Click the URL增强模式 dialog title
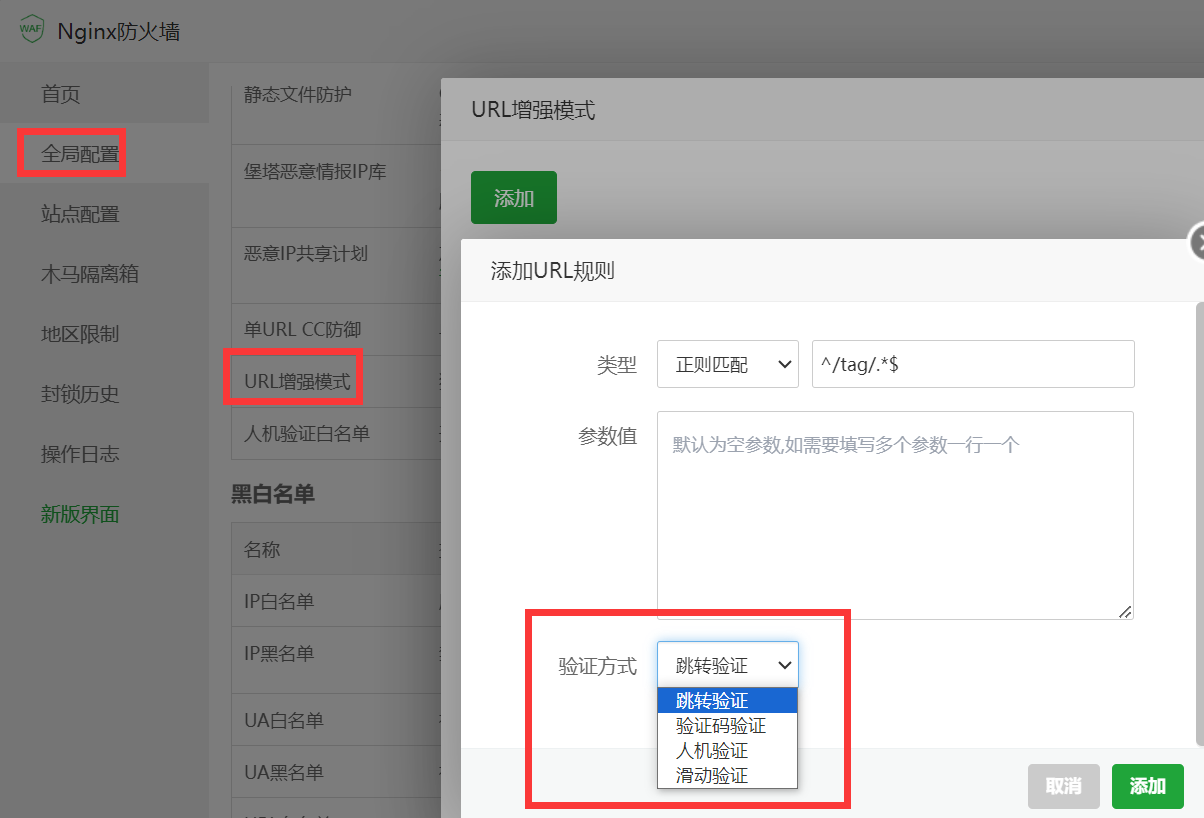Screen dimensions: 1204x818 533,110
